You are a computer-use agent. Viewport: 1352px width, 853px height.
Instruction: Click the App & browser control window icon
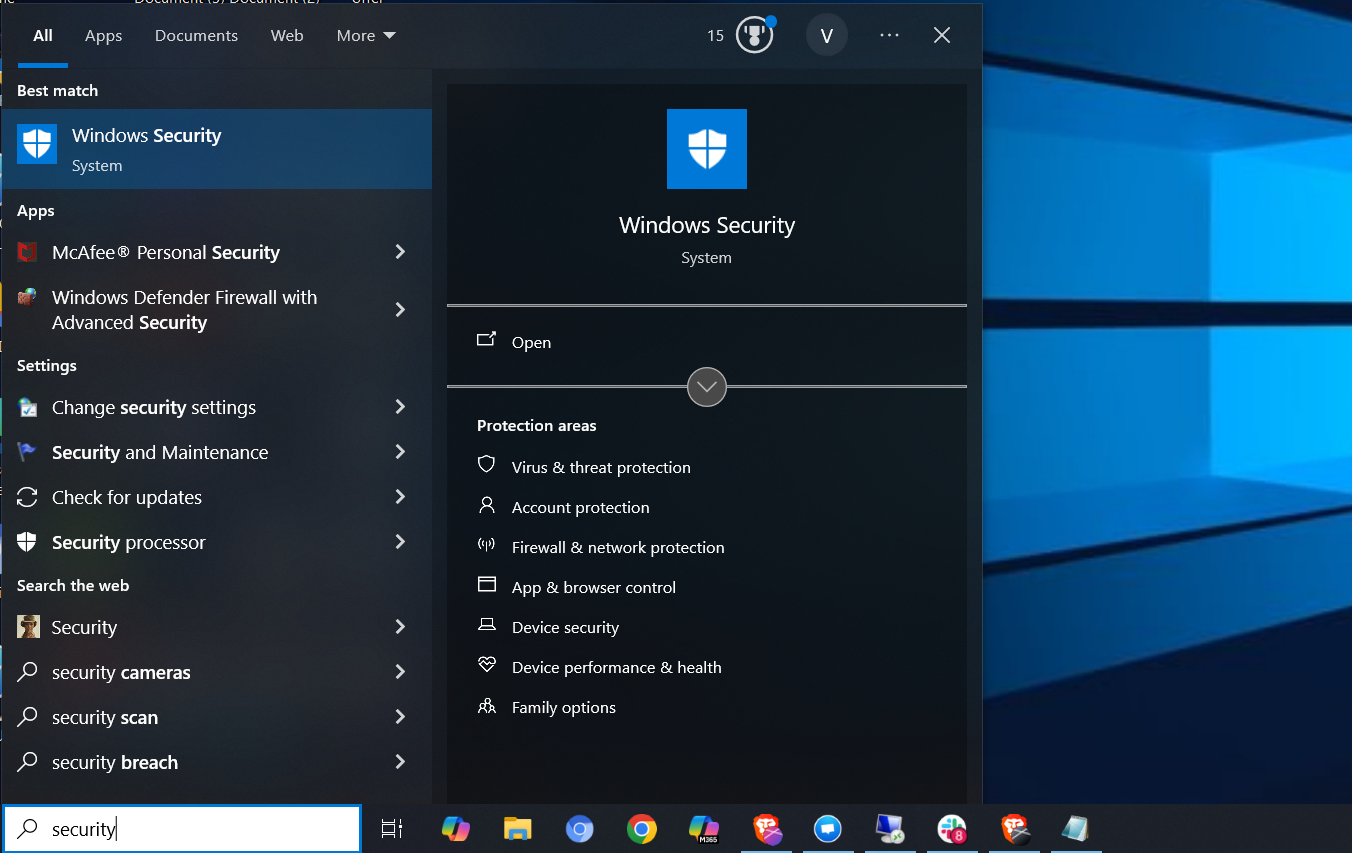pos(487,585)
